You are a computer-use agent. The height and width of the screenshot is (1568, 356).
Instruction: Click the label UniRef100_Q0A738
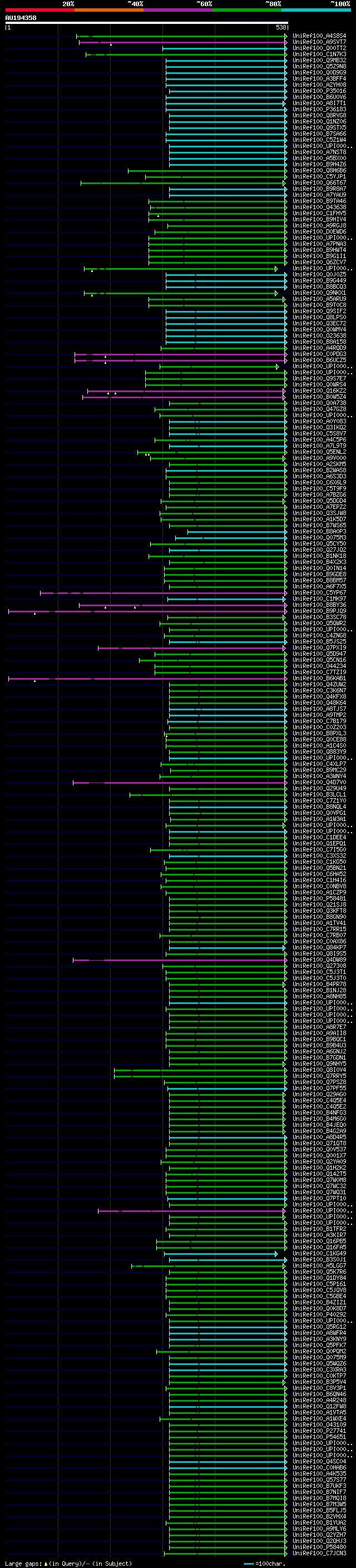point(319,403)
